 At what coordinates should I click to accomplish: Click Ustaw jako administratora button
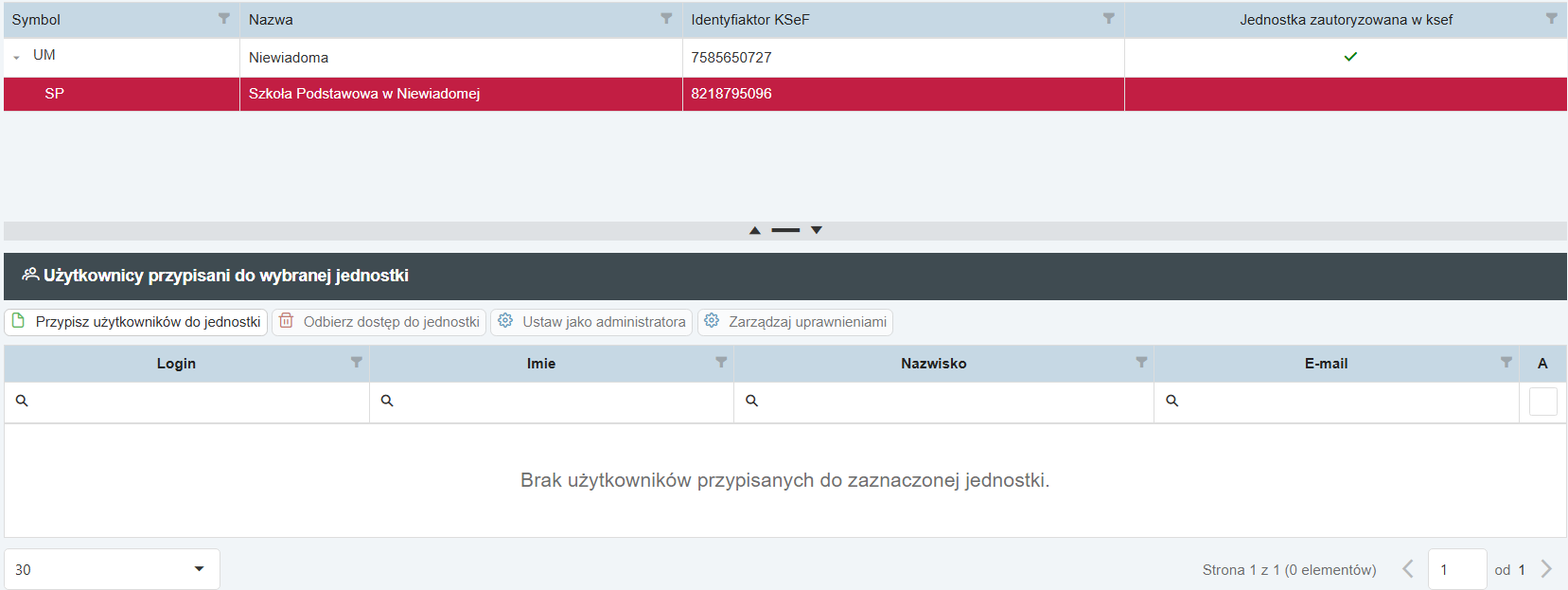pos(591,322)
